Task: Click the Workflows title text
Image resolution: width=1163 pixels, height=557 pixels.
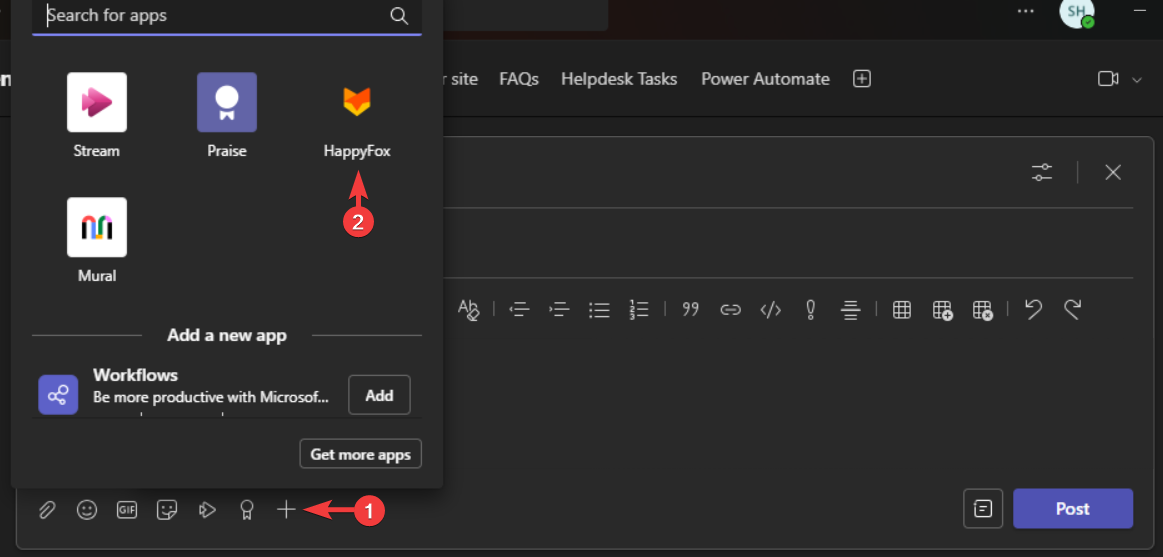Action: click(x=136, y=375)
